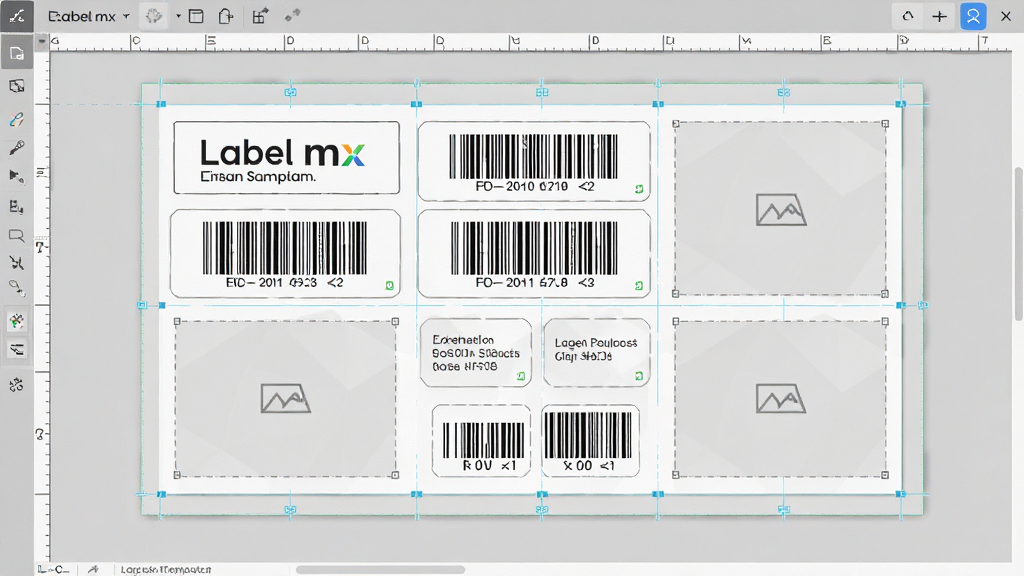Click the circular refresh icon top right

908,16
